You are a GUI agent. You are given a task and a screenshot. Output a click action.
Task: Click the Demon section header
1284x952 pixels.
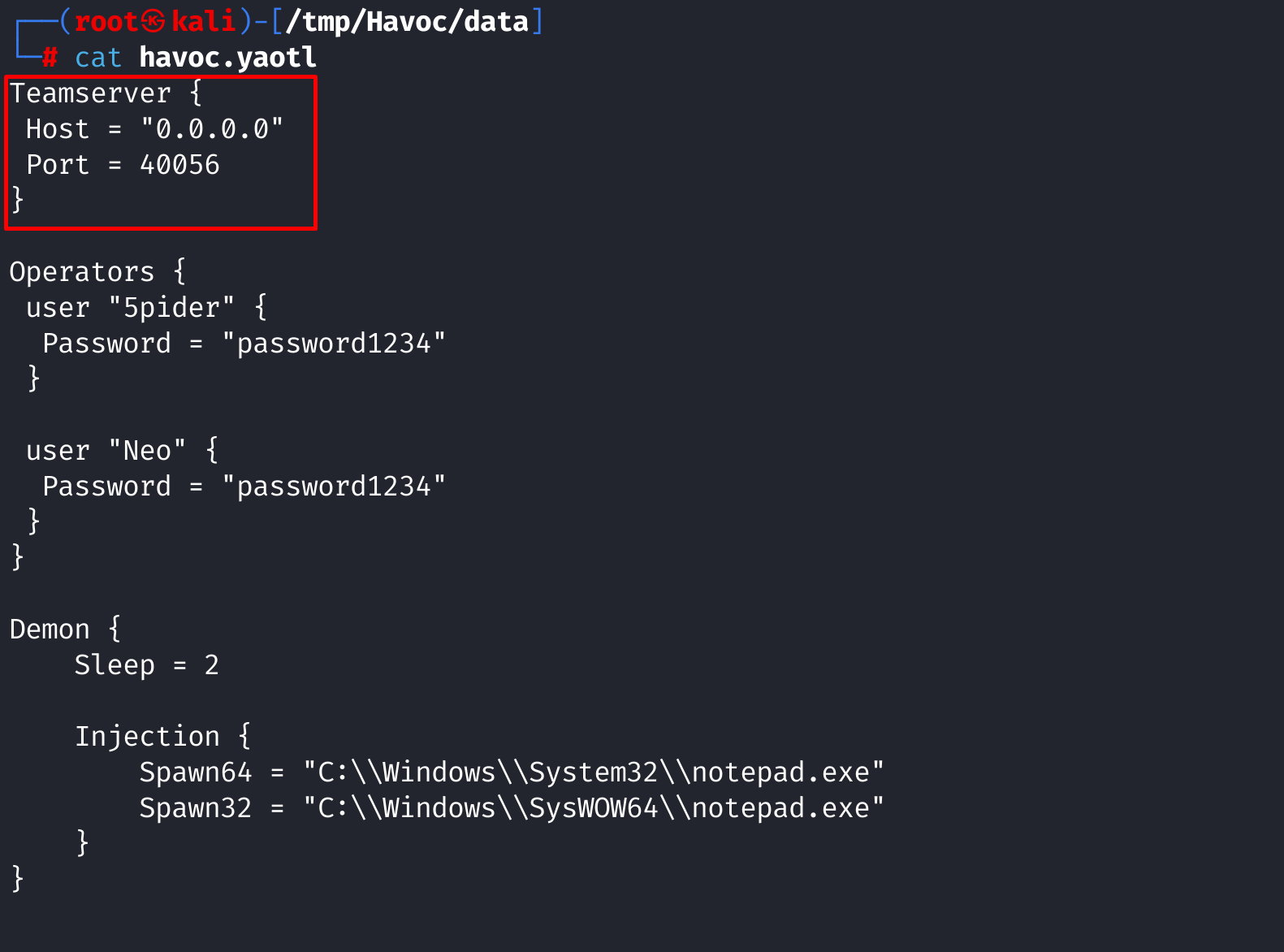[50, 630]
